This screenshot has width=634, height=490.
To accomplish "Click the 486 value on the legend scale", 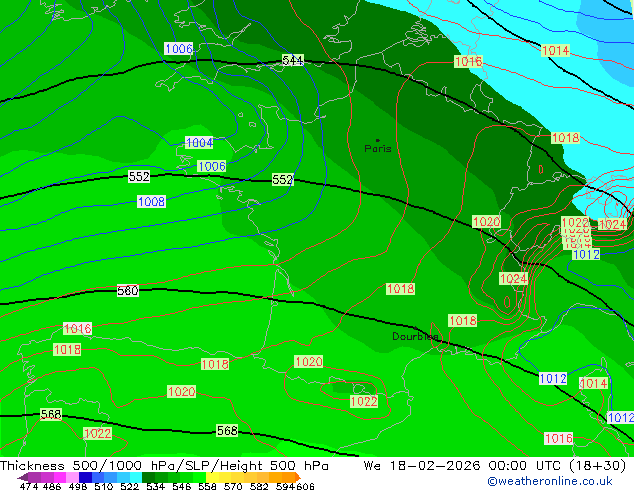I will (52, 486).
